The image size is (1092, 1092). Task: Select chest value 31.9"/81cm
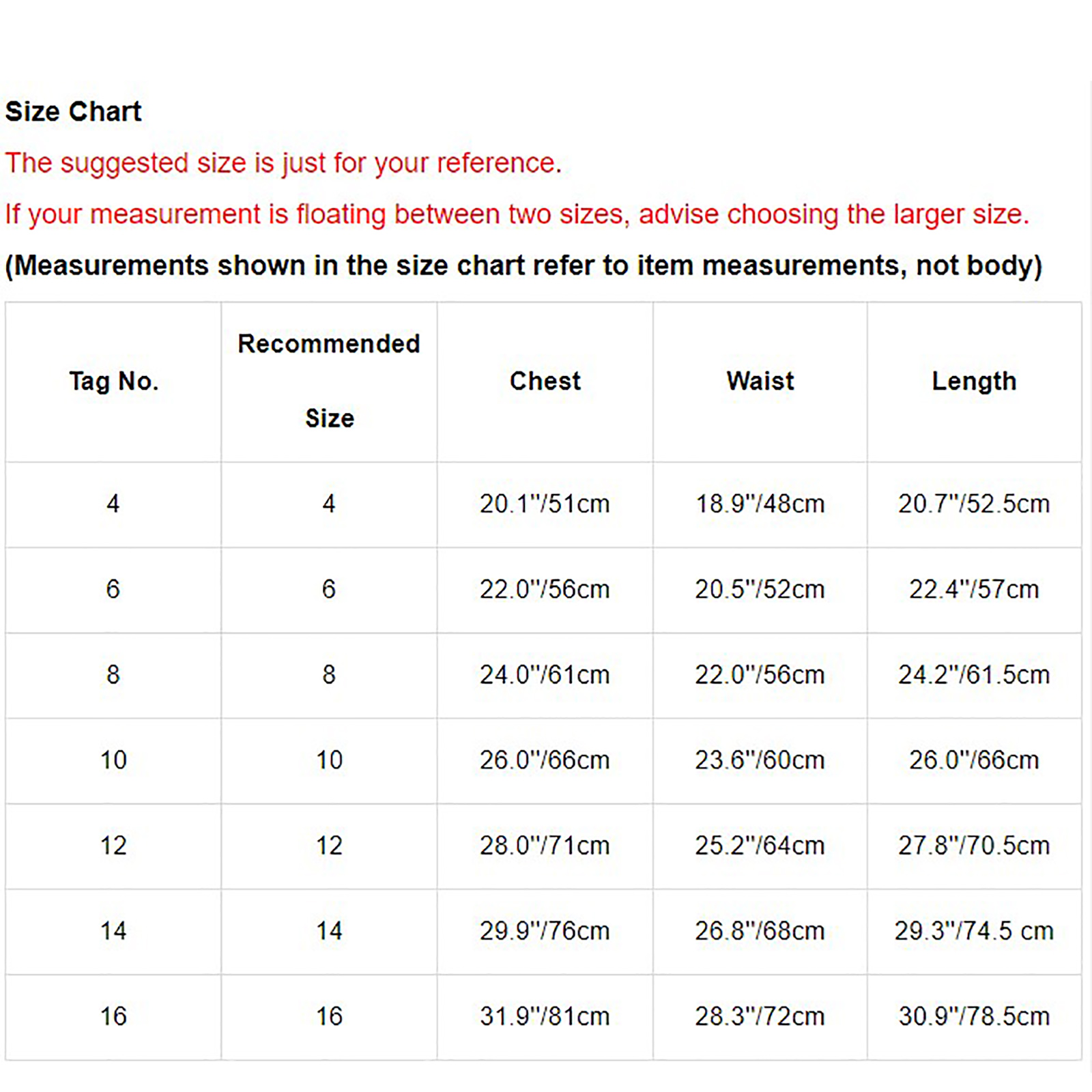[x=545, y=1016]
